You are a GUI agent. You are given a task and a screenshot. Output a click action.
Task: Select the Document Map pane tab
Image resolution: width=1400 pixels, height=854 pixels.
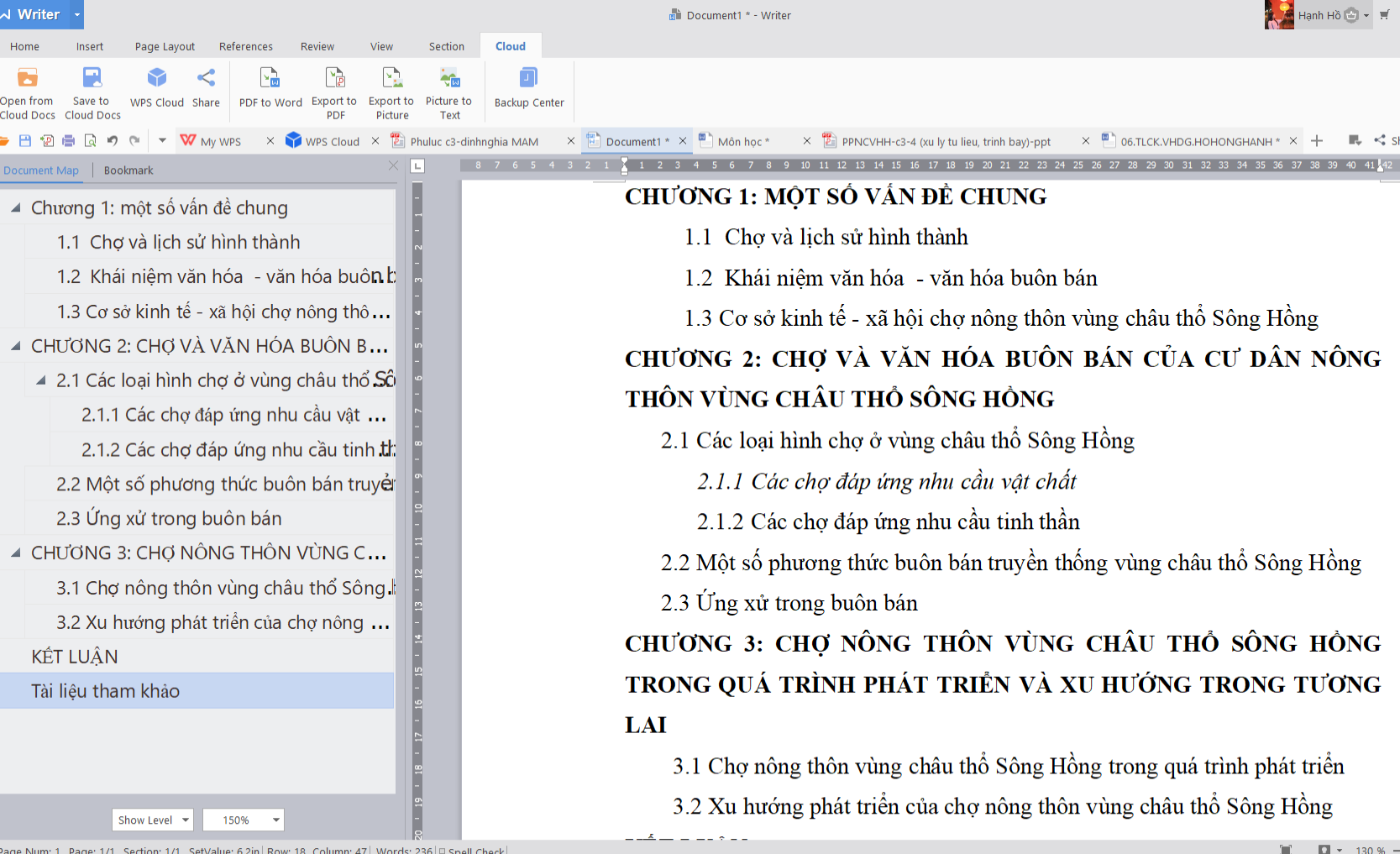41,170
